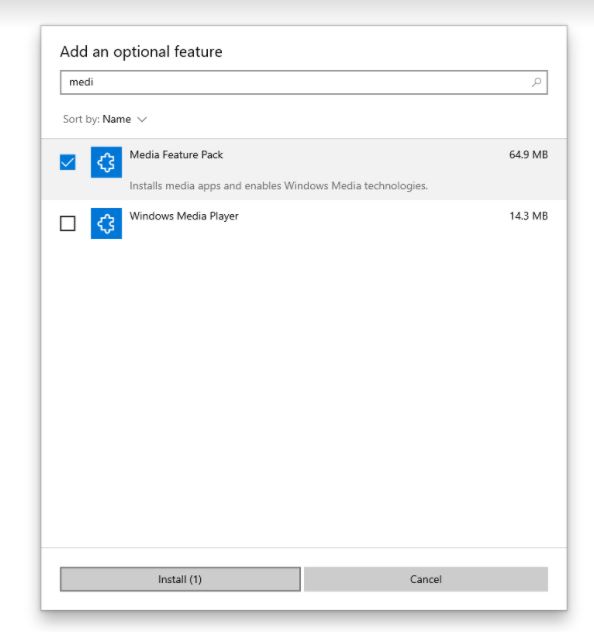The height and width of the screenshot is (632, 594).
Task: Click the Add an optional feature heading
Action: 141,52
